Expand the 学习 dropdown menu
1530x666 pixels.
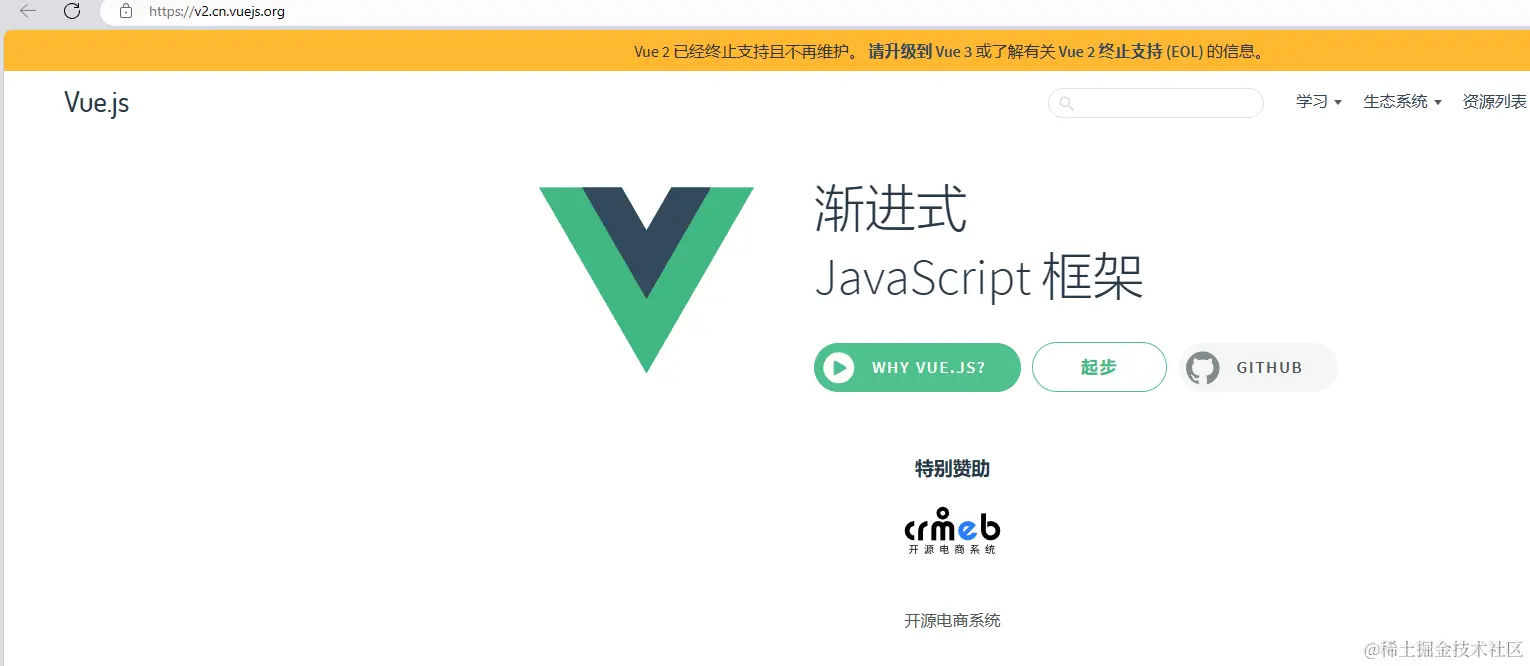pyautogui.click(x=1319, y=102)
